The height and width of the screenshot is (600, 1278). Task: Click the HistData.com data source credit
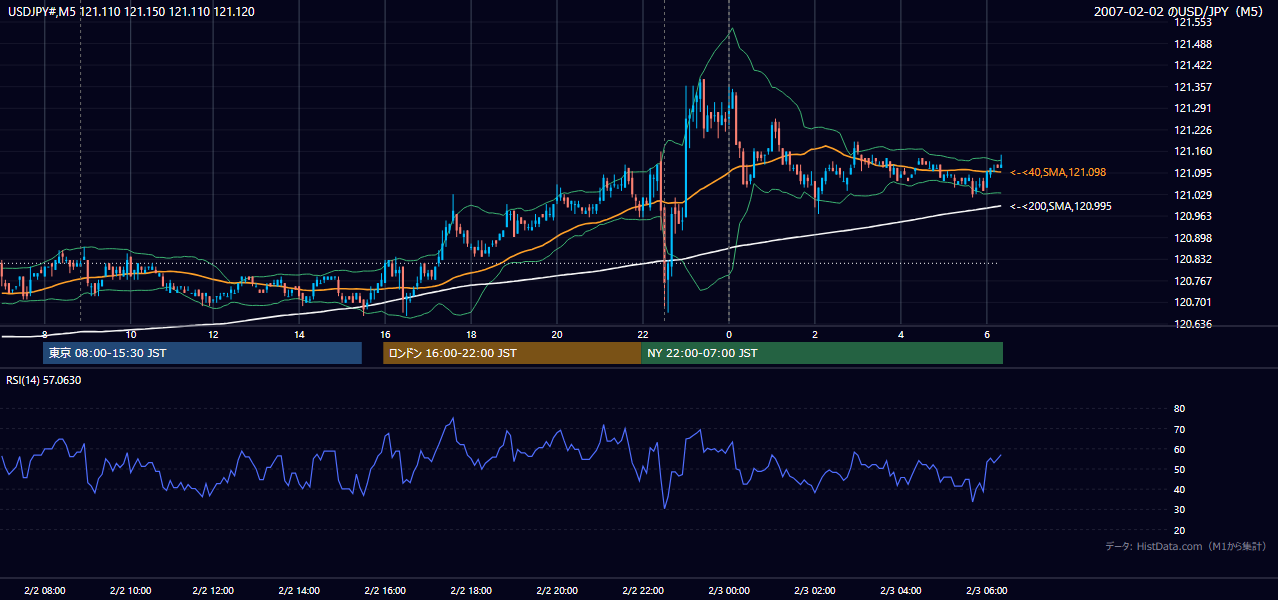1186,546
